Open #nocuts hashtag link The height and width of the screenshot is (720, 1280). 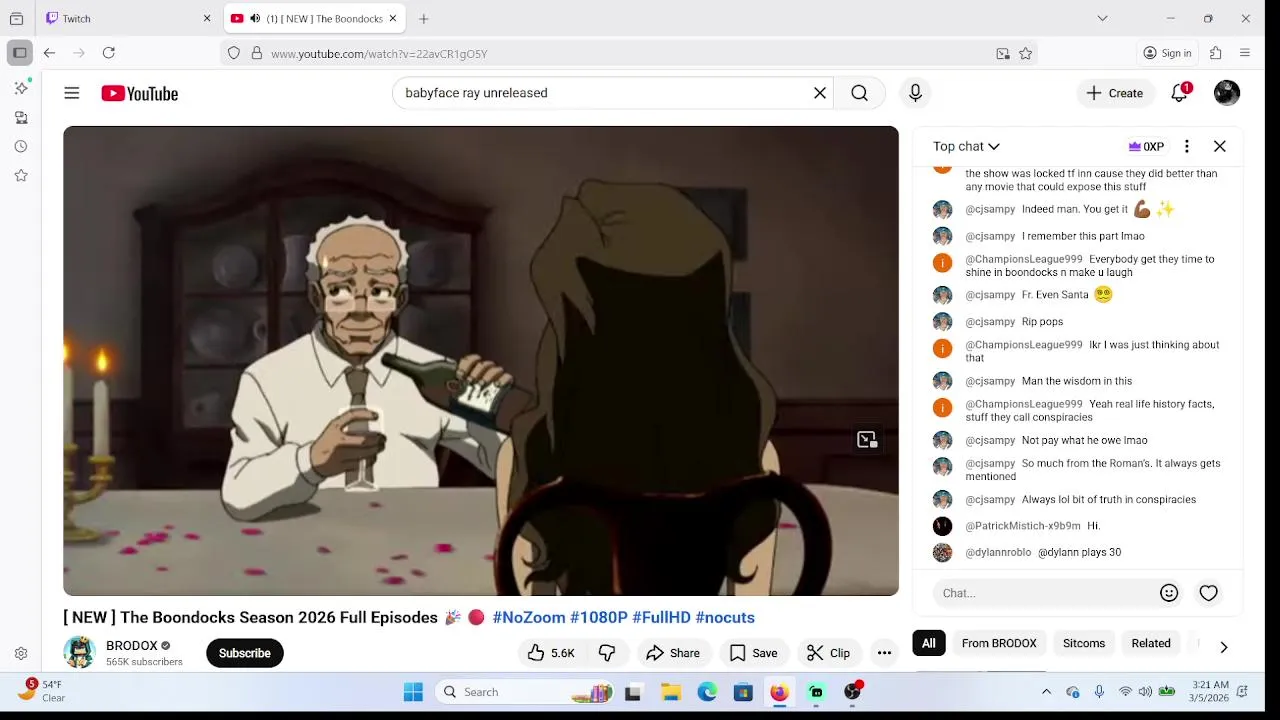[x=725, y=617]
